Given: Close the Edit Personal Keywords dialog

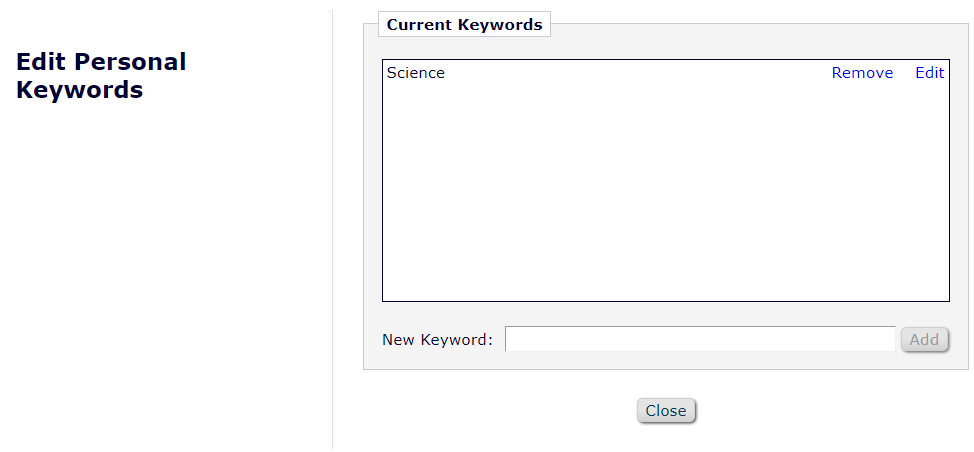Looking at the screenshot, I should tap(666, 411).
